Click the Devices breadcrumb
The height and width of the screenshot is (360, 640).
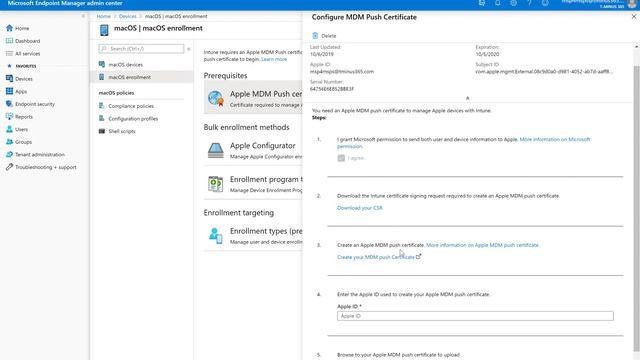pyautogui.click(x=128, y=16)
